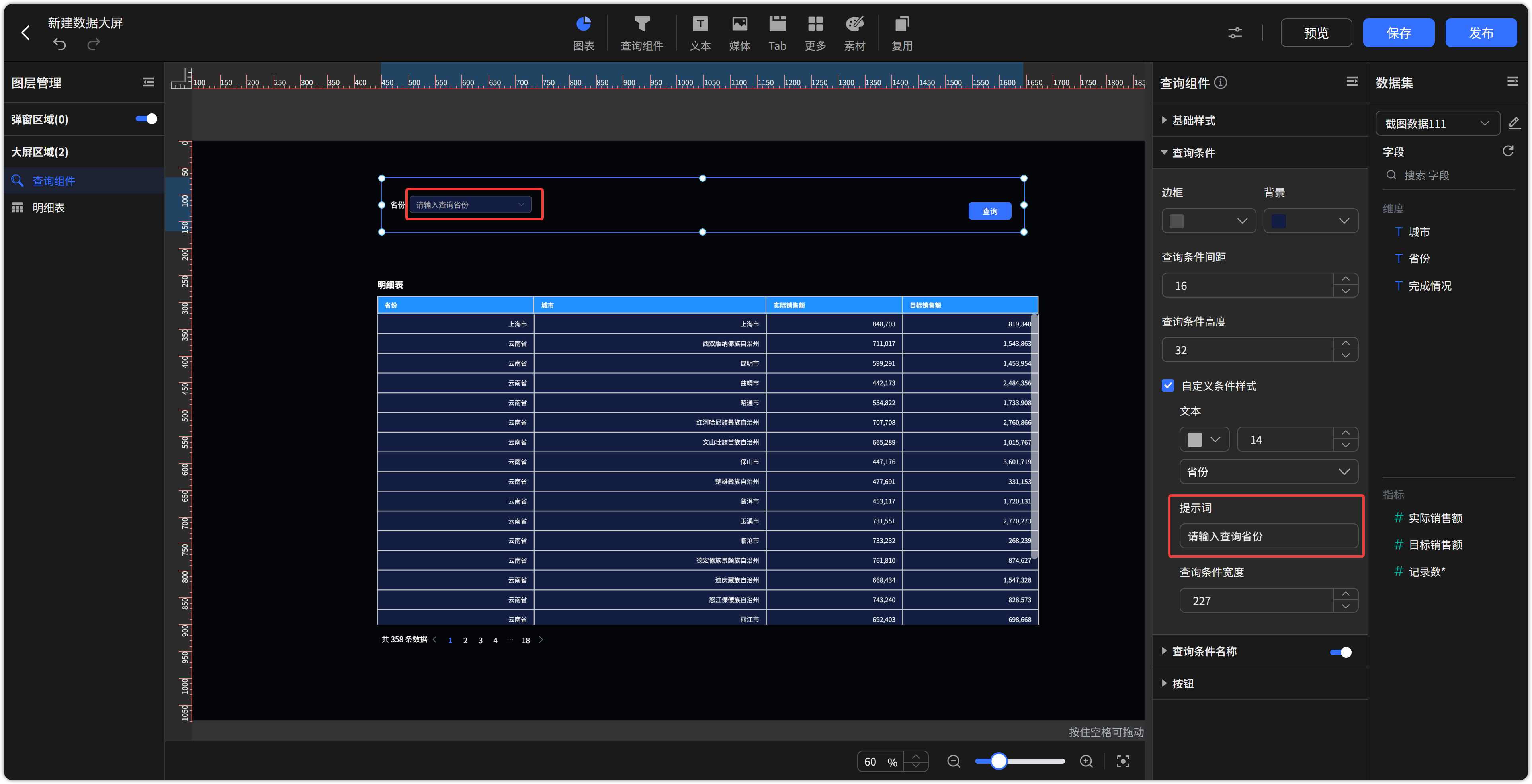The width and height of the screenshot is (1532, 784).
Task: Go to page 2 in table pagination
Action: tap(465, 640)
